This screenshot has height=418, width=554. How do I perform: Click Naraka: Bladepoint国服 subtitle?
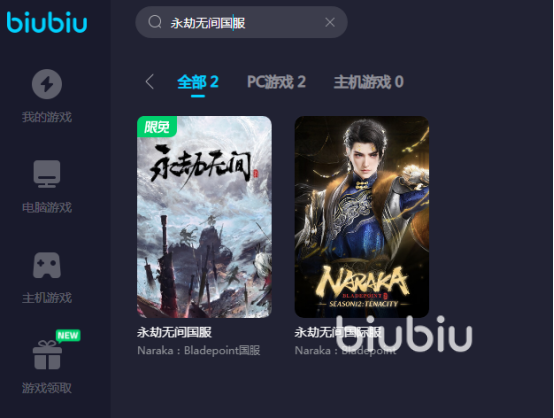pyautogui.click(x=199, y=351)
